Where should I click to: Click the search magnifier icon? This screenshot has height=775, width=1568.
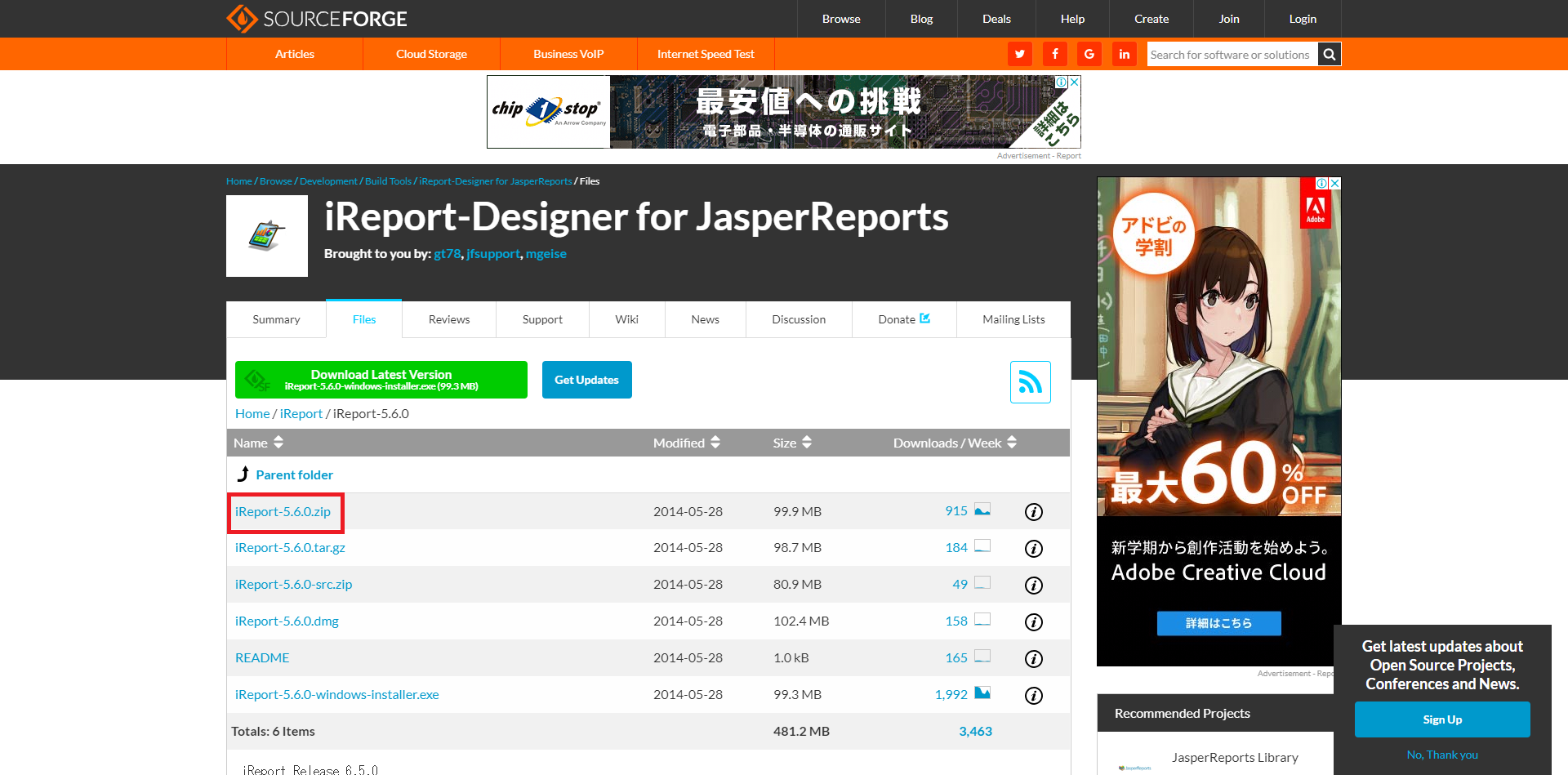pos(1329,54)
